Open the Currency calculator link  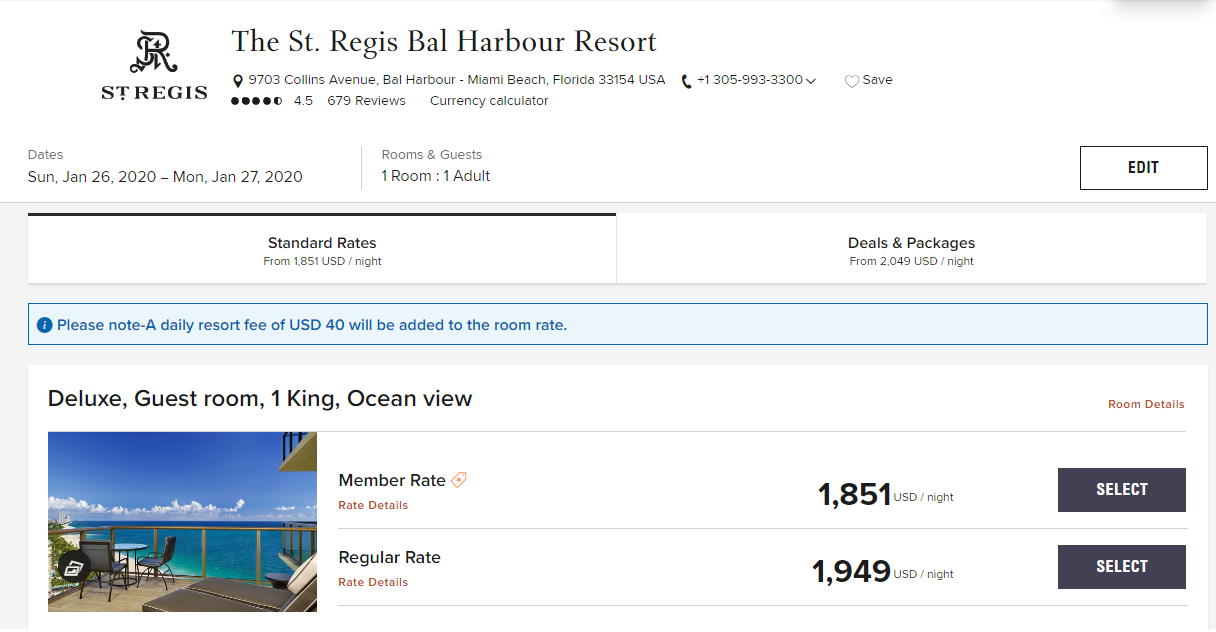click(x=489, y=101)
